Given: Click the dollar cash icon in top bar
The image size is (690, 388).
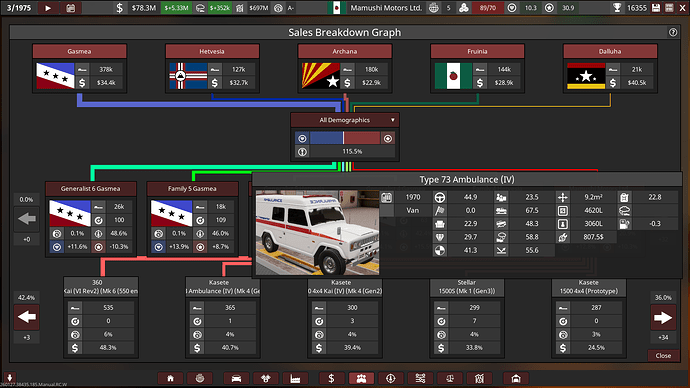Looking at the screenshot, I should (x=120, y=8).
